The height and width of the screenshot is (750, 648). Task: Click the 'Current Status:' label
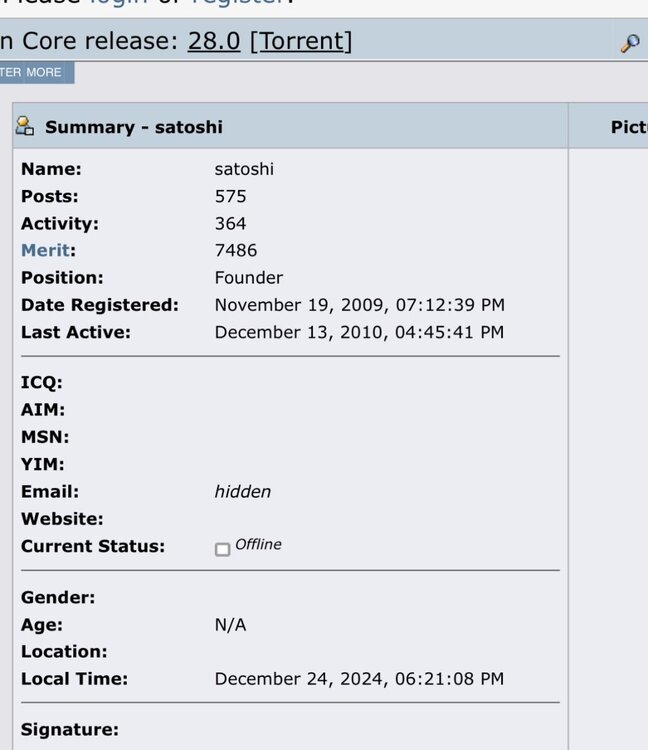point(93,546)
